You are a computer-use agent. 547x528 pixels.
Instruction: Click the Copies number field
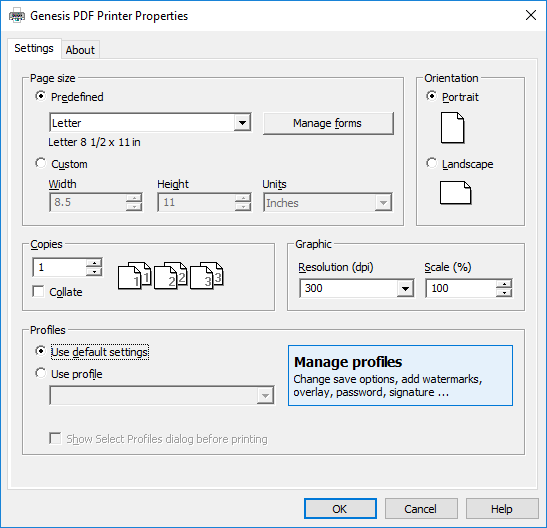coord(59,267)
